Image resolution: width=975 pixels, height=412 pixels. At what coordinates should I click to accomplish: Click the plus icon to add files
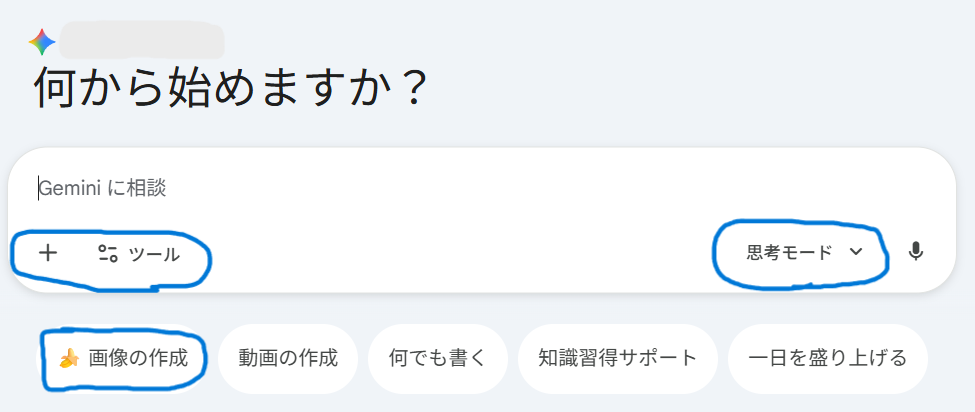(x=47, y=253)
